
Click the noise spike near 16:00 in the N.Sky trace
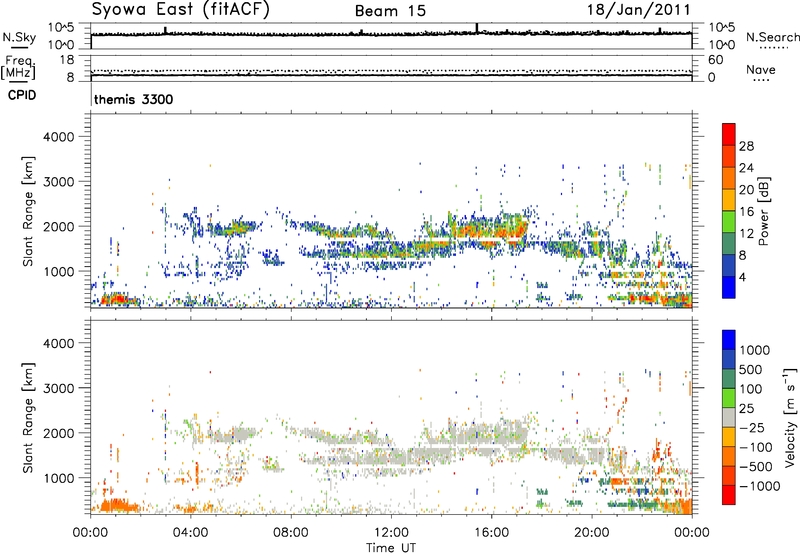477,28
